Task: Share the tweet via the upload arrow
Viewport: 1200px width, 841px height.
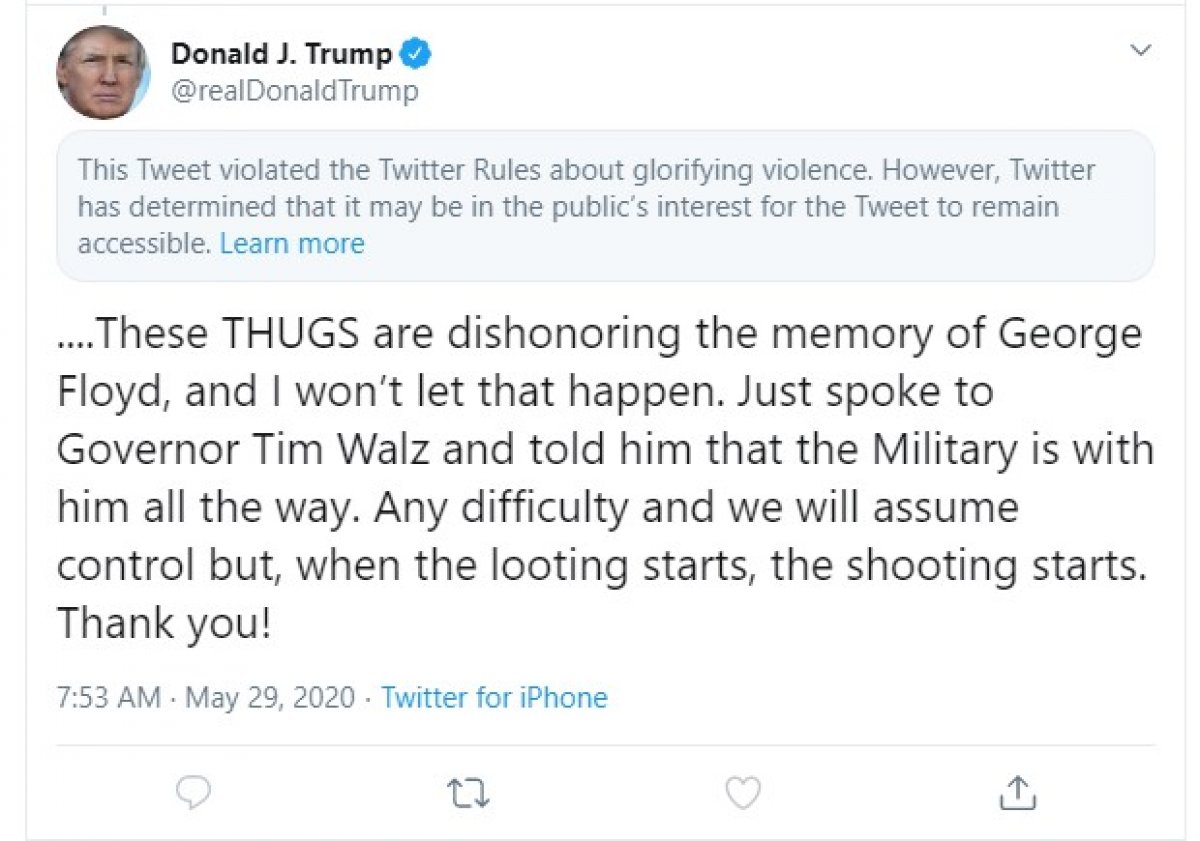Action: pyautogui.click(x=1017, y=793)
